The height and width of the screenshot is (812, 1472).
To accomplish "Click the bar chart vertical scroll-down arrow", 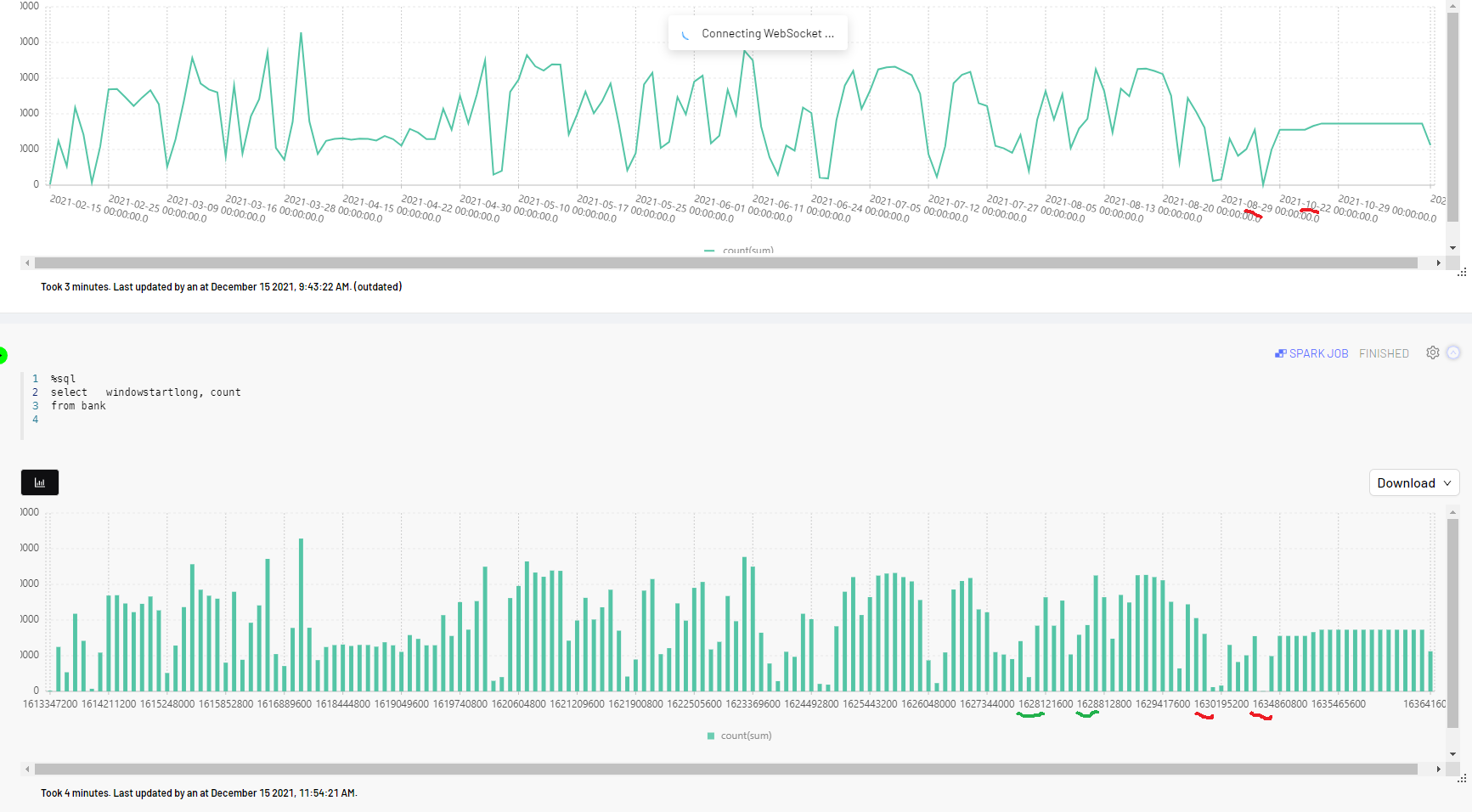I will (x=1452, y=753).
